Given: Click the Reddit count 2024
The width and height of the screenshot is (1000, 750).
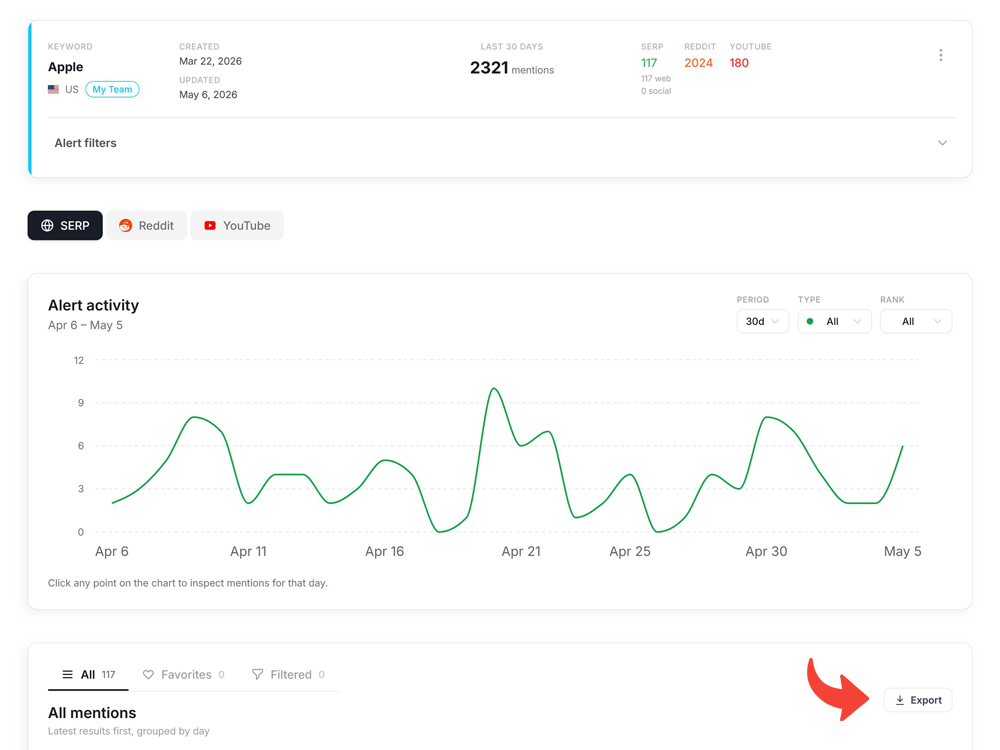Looking at the screenshot, I should tap(698, 63).
